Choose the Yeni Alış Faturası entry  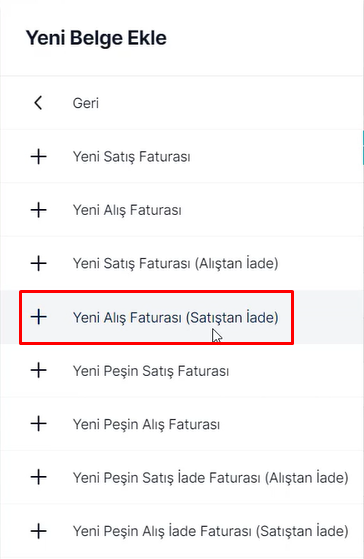[x=127, y=210]
